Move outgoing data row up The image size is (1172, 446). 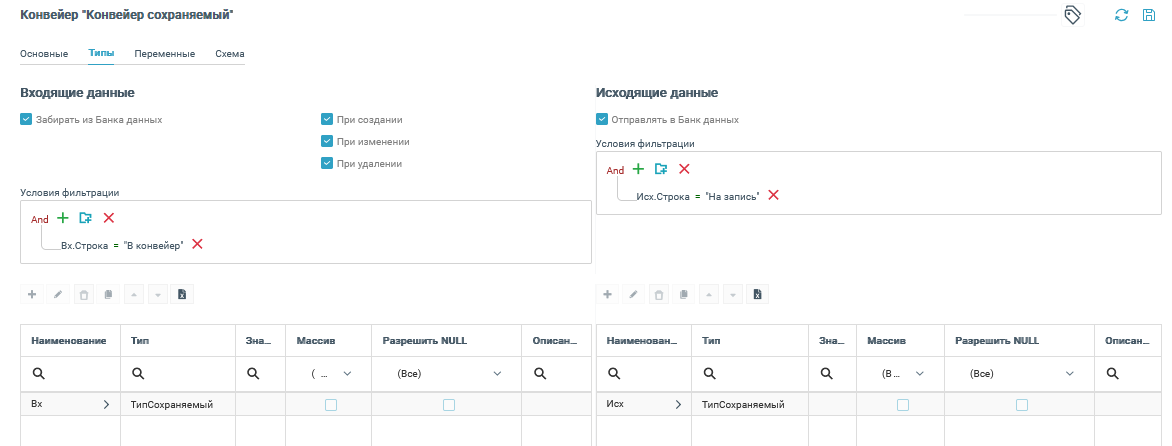coord(709,294)
